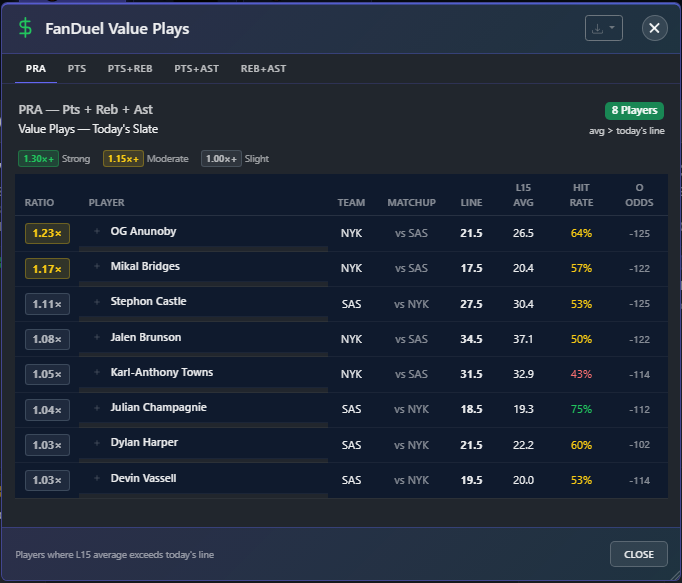Expand the Dylan Harper row plus icon
Screen dimensions: 682x583
[97, 442]
